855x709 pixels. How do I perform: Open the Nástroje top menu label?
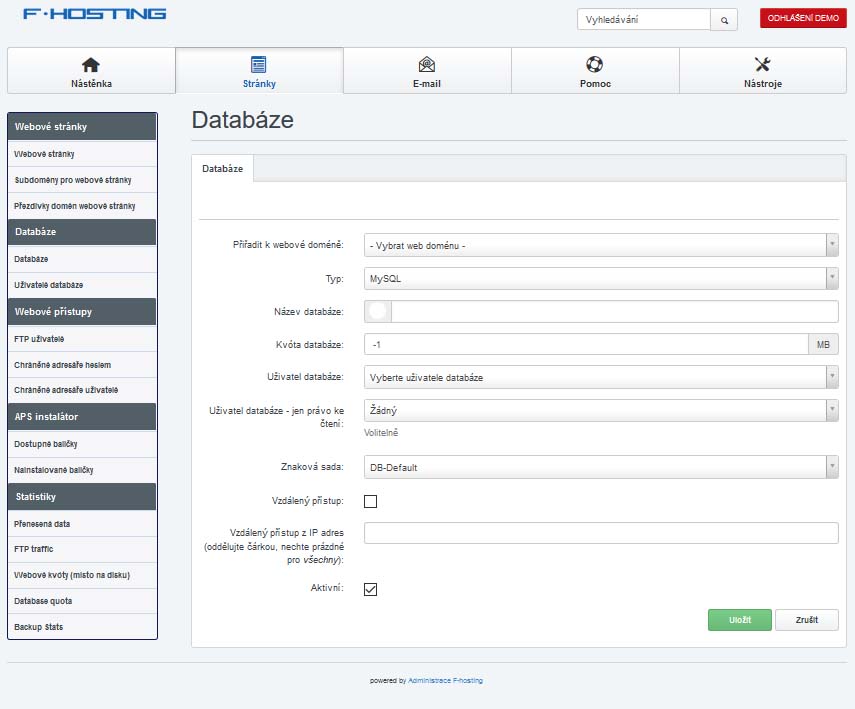(763, 83)
